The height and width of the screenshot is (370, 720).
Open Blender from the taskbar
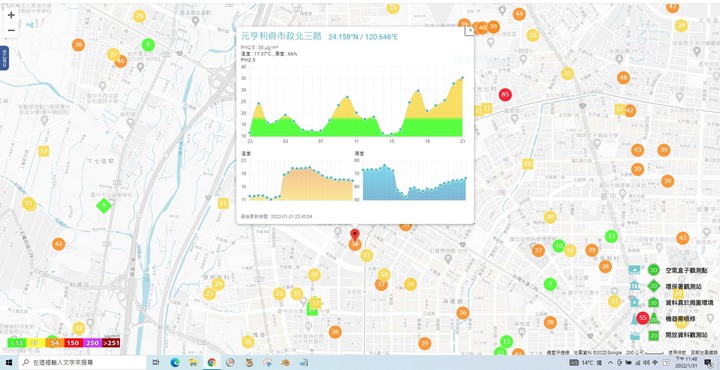click(x=286, y=363)
